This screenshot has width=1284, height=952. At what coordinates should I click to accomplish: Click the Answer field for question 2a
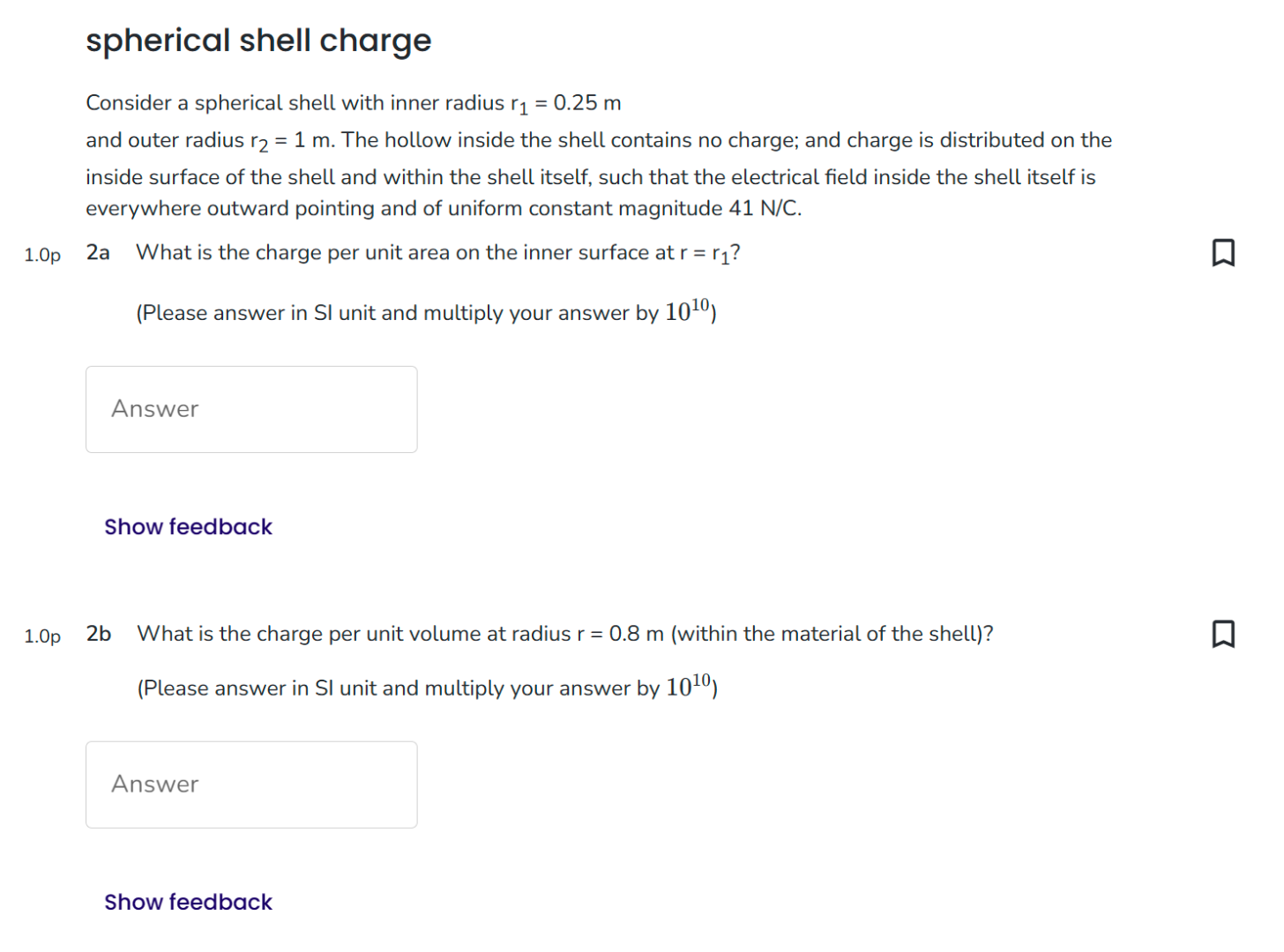click(250, 408)
